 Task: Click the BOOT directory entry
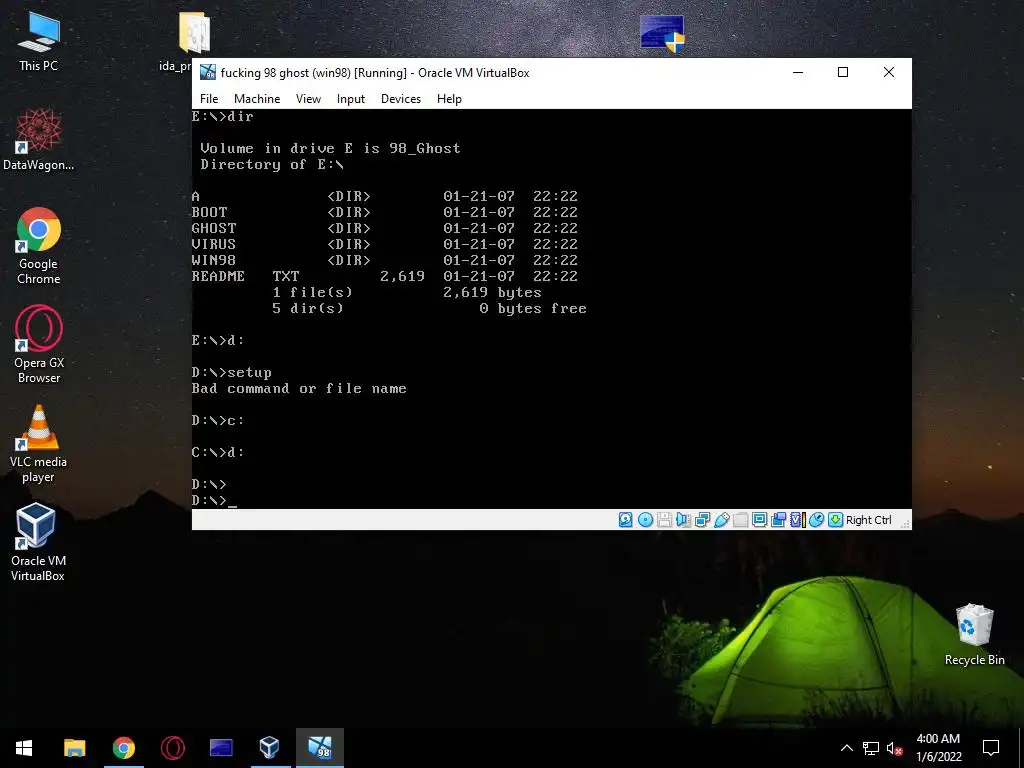[385, 212]
